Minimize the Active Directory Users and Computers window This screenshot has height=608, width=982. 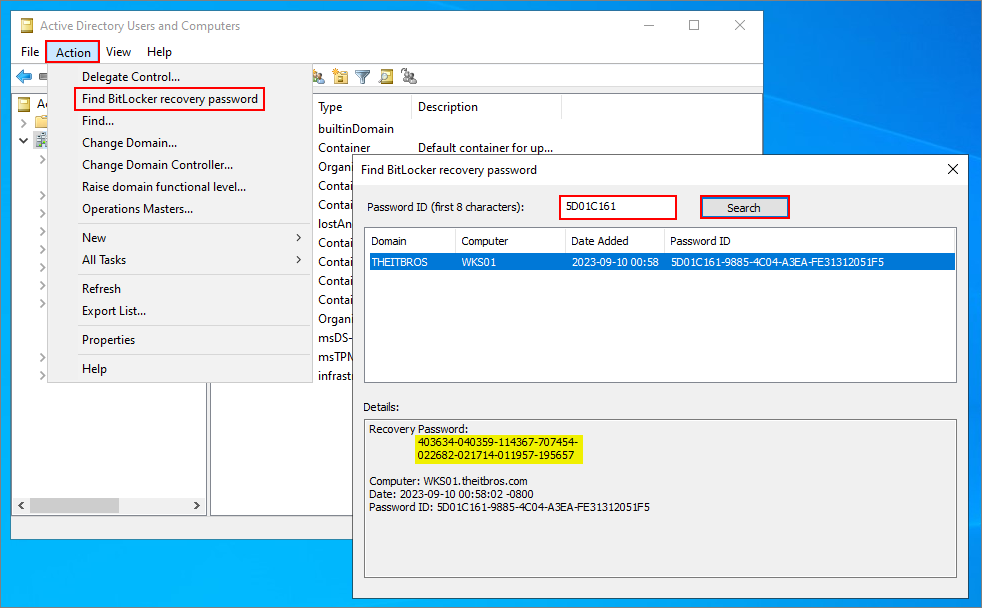coord(649,25)
